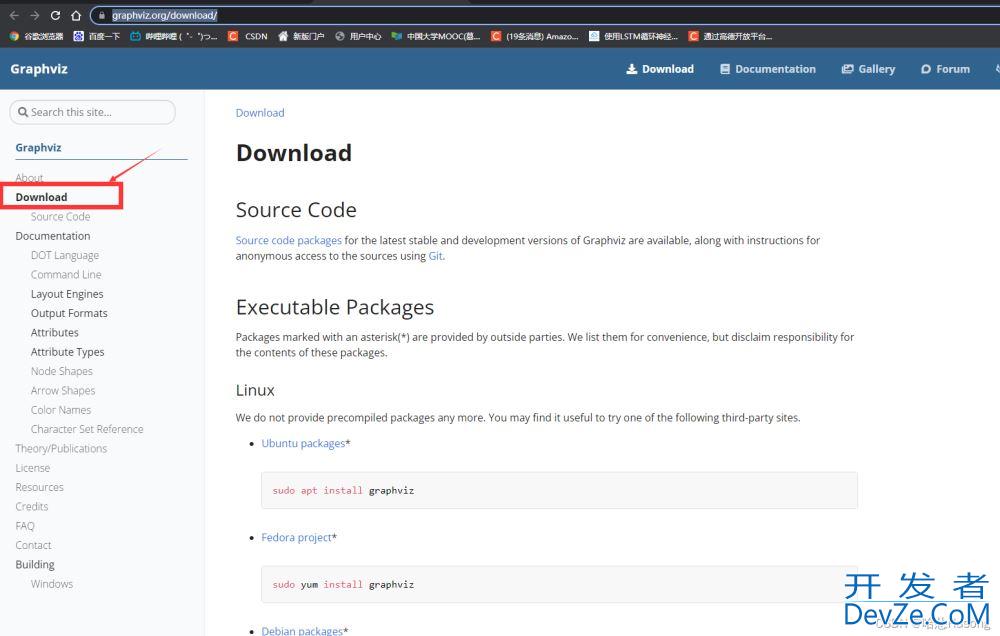Click the browser back arrow
Screen dimensions: 1000x636
(14, 15)
